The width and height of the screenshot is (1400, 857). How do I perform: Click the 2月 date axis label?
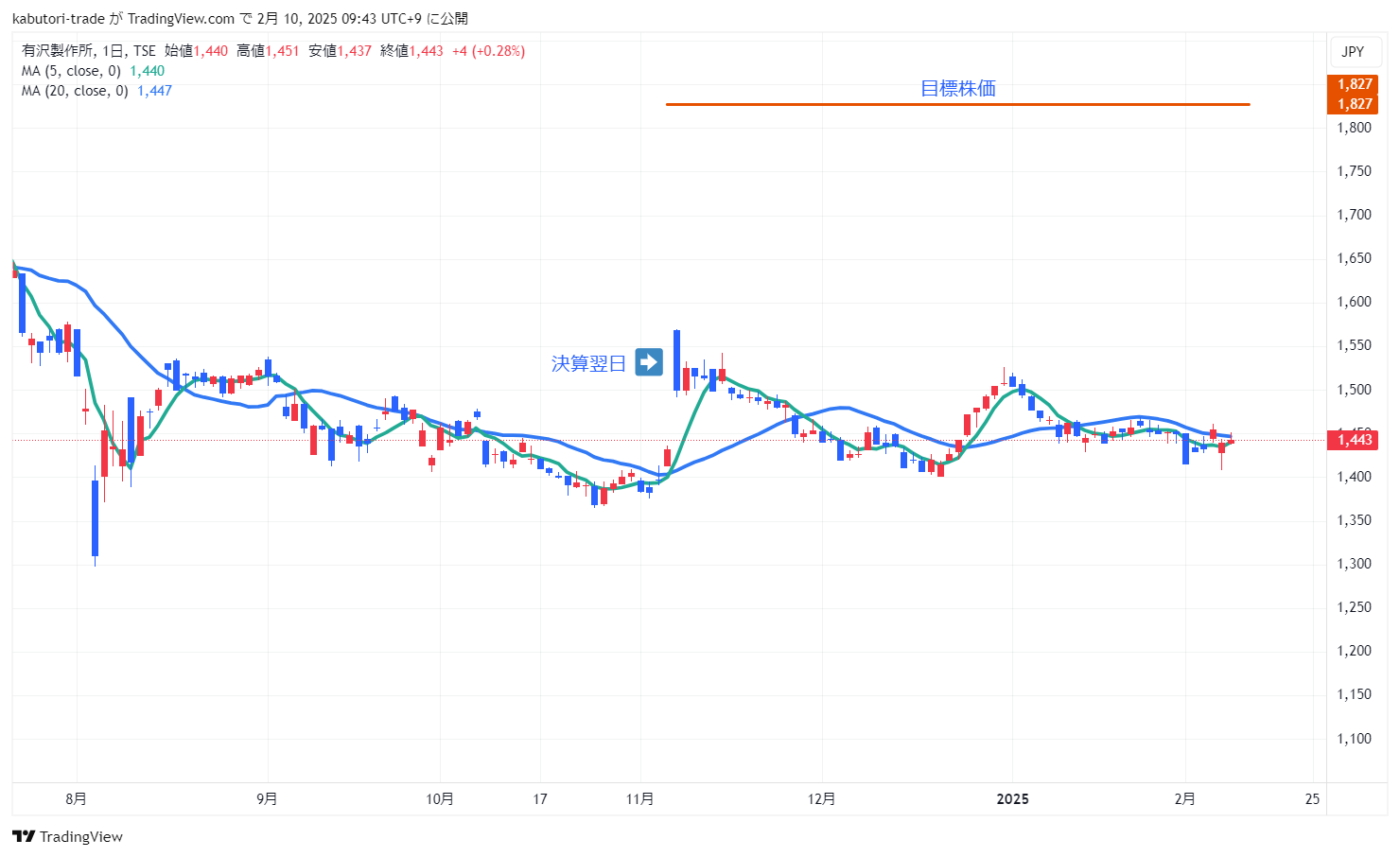(1184, 799)
